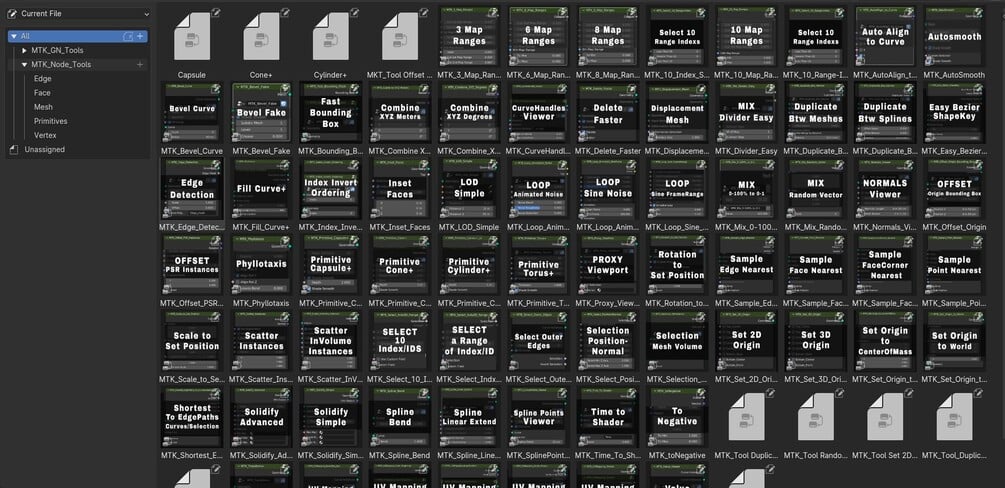
Task: Click the Unassigned page icon
Action: [14, 149]
